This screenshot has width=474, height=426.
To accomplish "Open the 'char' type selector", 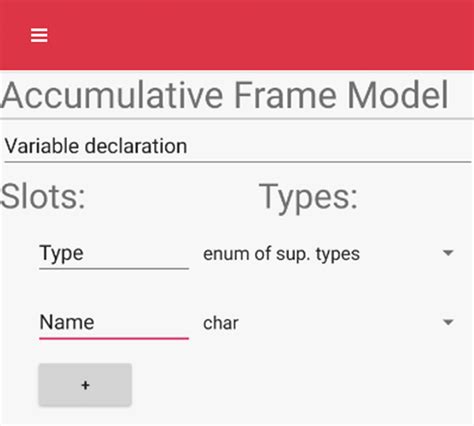I will 329,323.
